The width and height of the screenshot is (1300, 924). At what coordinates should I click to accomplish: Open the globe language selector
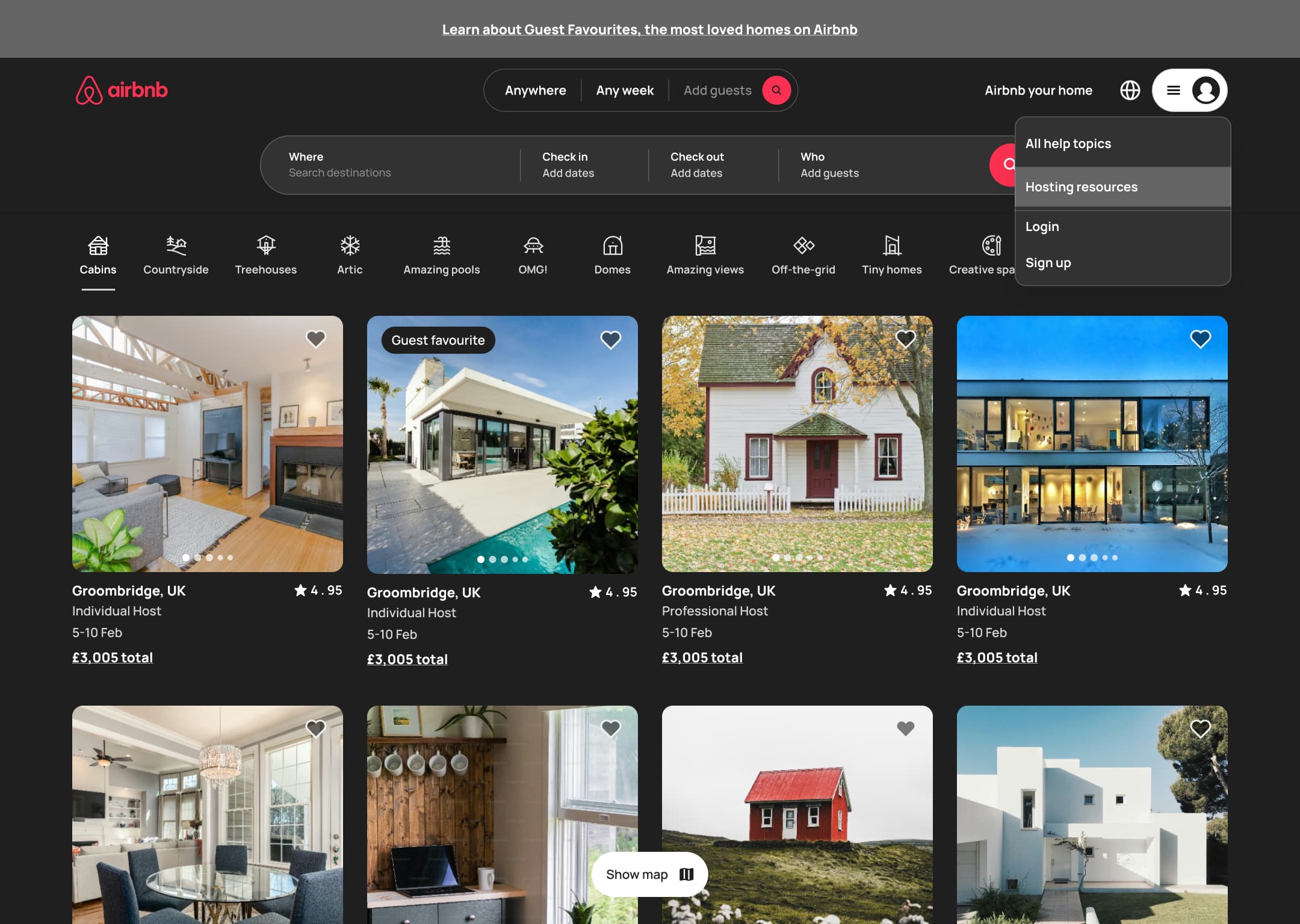pos(1130,90)
